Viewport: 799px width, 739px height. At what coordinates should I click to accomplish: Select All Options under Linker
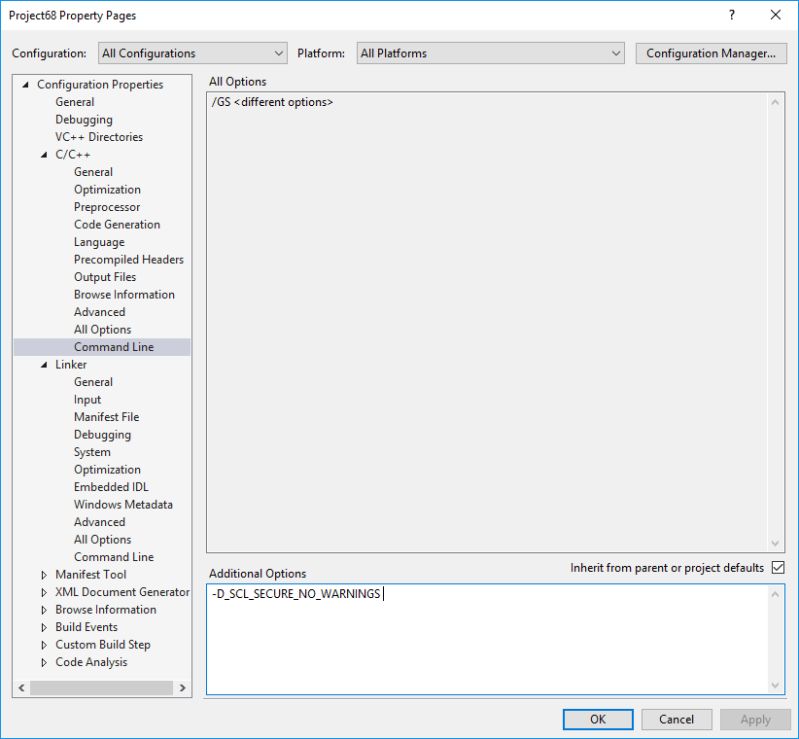102,539
